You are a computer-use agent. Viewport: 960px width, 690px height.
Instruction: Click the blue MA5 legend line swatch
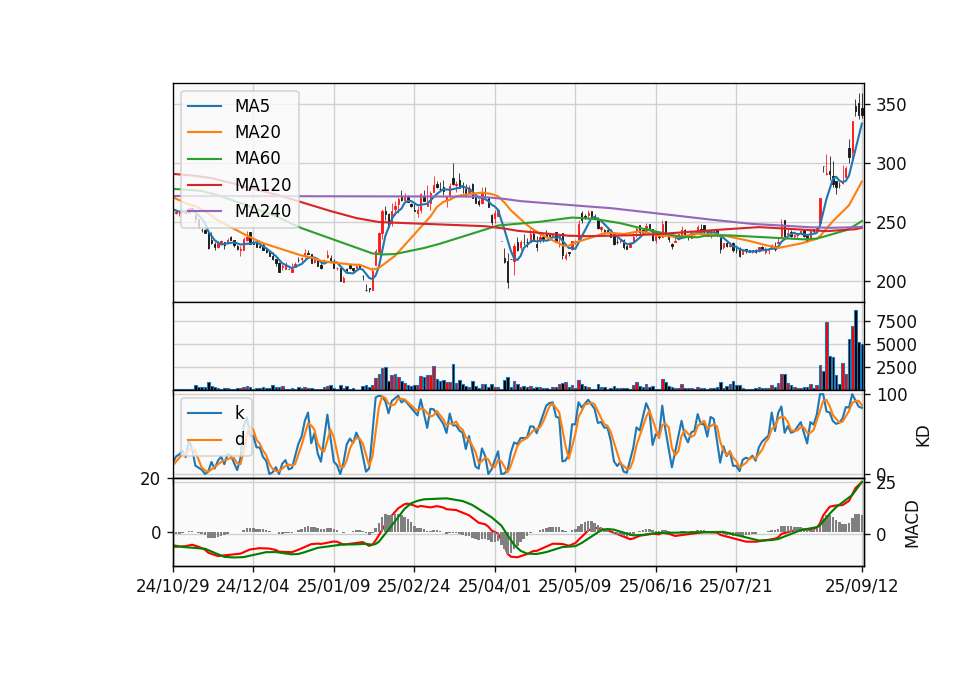coord(204,107)
